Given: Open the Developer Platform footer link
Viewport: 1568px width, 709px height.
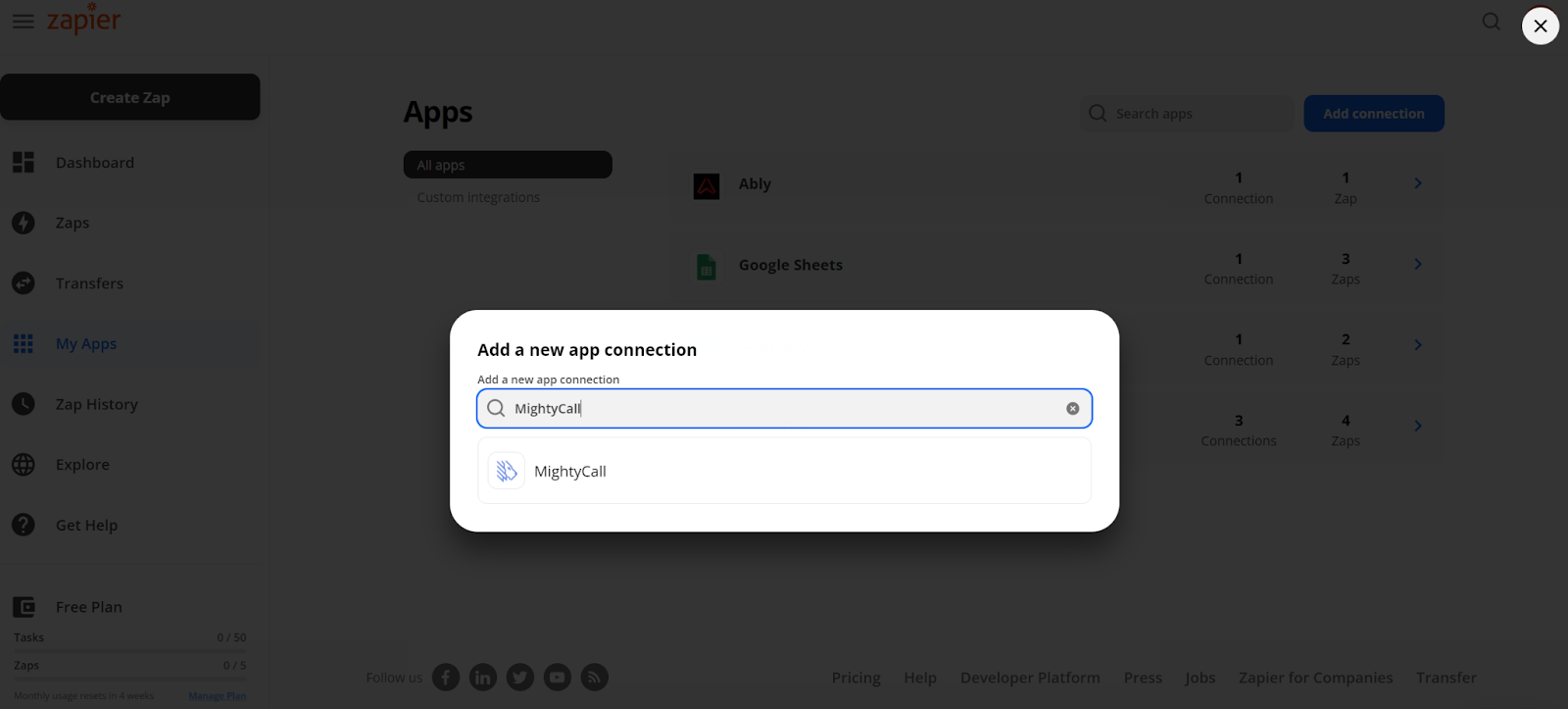Looking at the screenshot, I should tap(1030, 678).
